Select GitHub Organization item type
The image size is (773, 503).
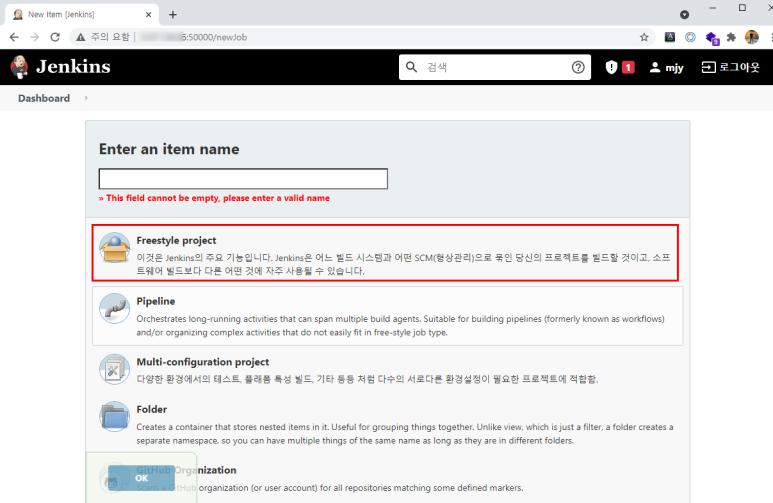point(387,479)
